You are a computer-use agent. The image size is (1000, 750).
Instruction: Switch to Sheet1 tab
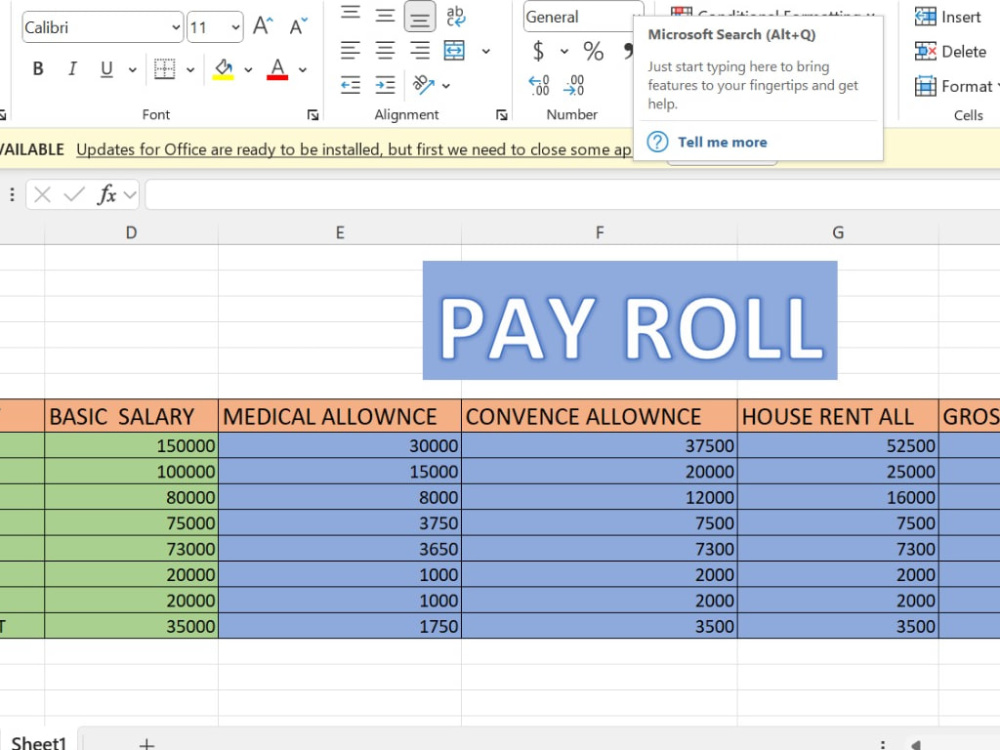39,742
